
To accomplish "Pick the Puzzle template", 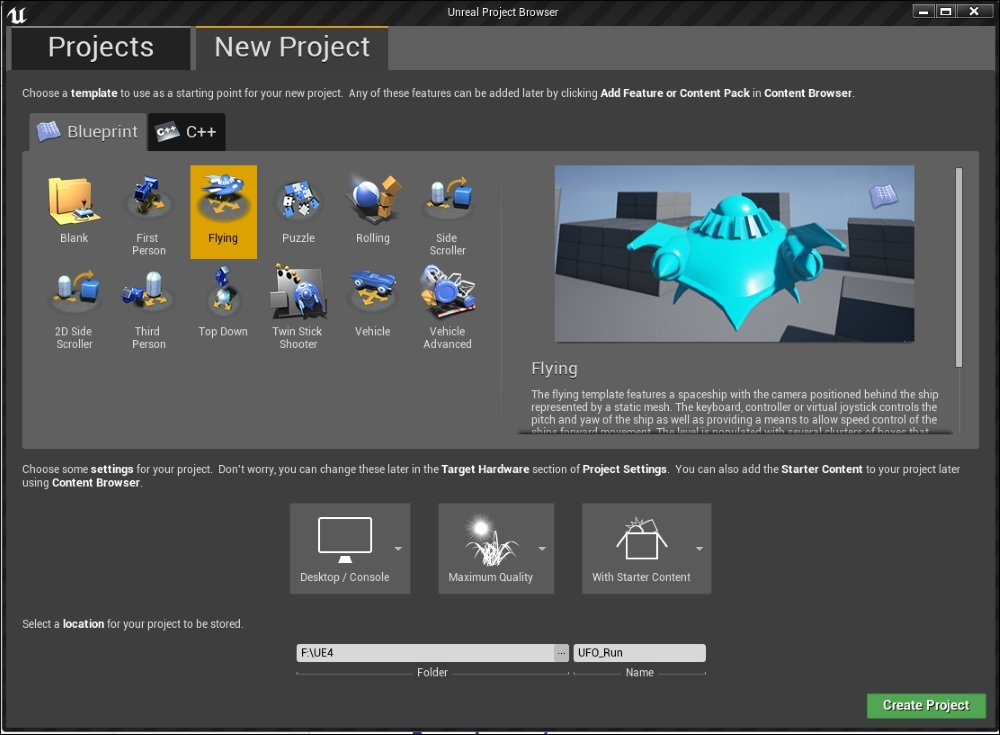I will tap(298, 212).
